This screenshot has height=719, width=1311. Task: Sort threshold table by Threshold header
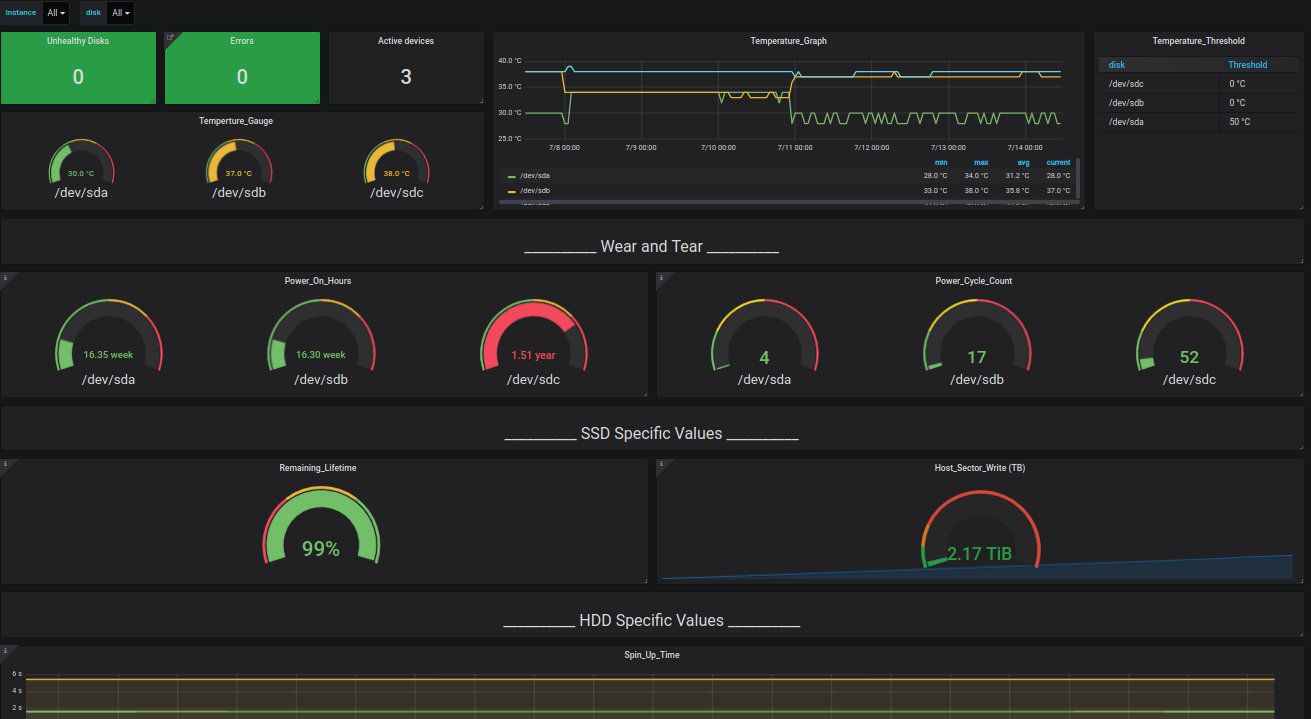tap(1247, 65)
